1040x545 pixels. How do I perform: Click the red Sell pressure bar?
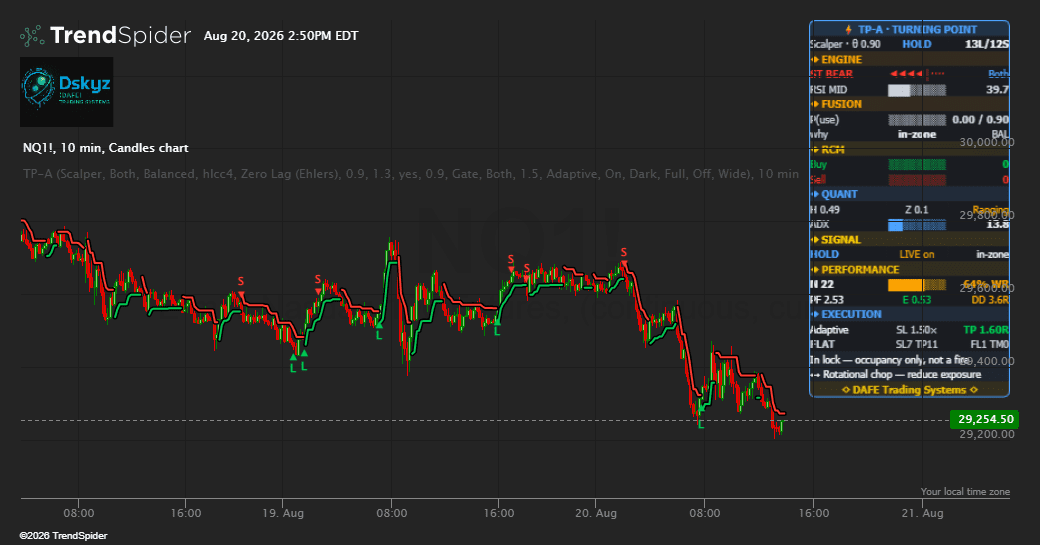pos(917,179)
